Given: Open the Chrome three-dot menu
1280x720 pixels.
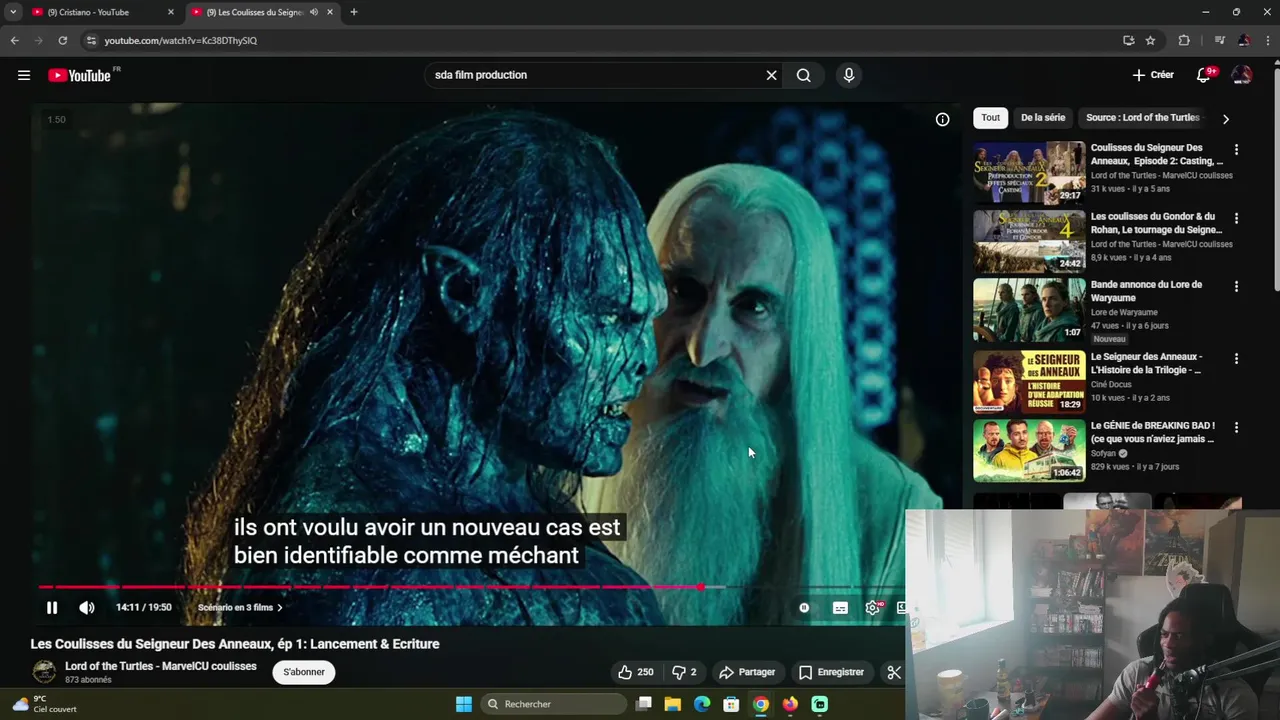Looking at the screenshot, I should point(1267,40).
